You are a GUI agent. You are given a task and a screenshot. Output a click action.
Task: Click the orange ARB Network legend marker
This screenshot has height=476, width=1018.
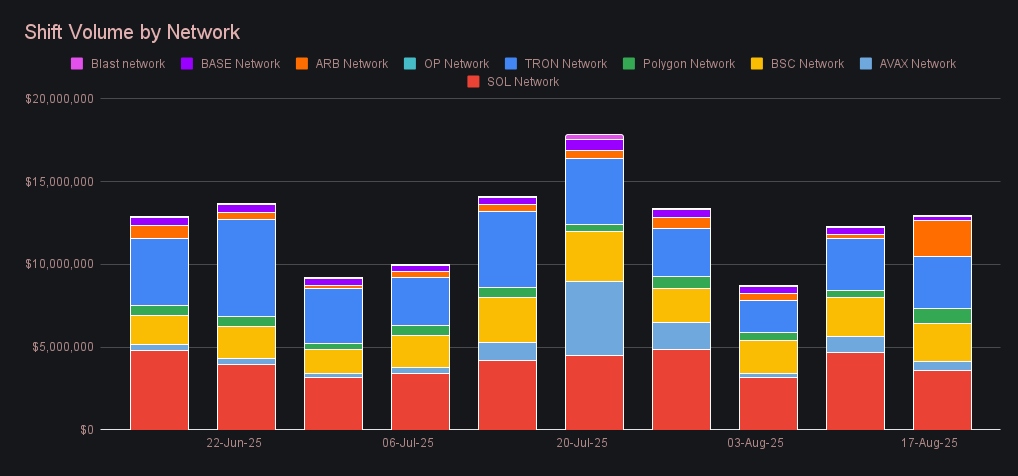point(301,64)
